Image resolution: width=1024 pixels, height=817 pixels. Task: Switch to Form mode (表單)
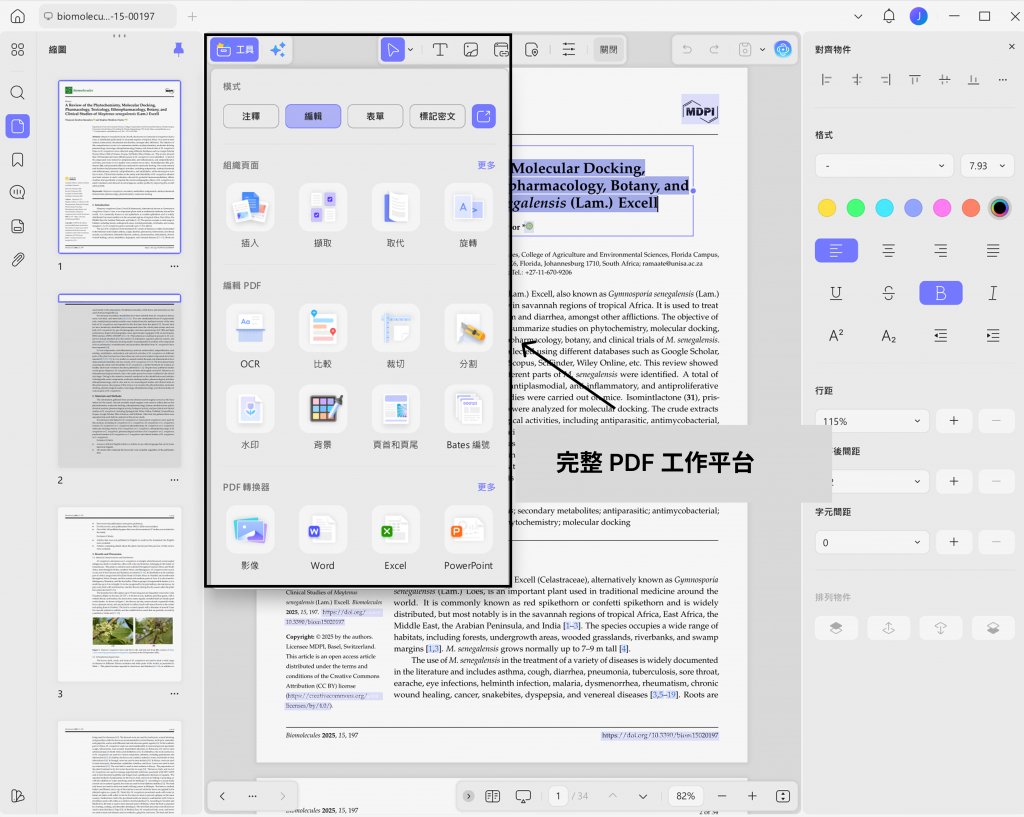375,116
